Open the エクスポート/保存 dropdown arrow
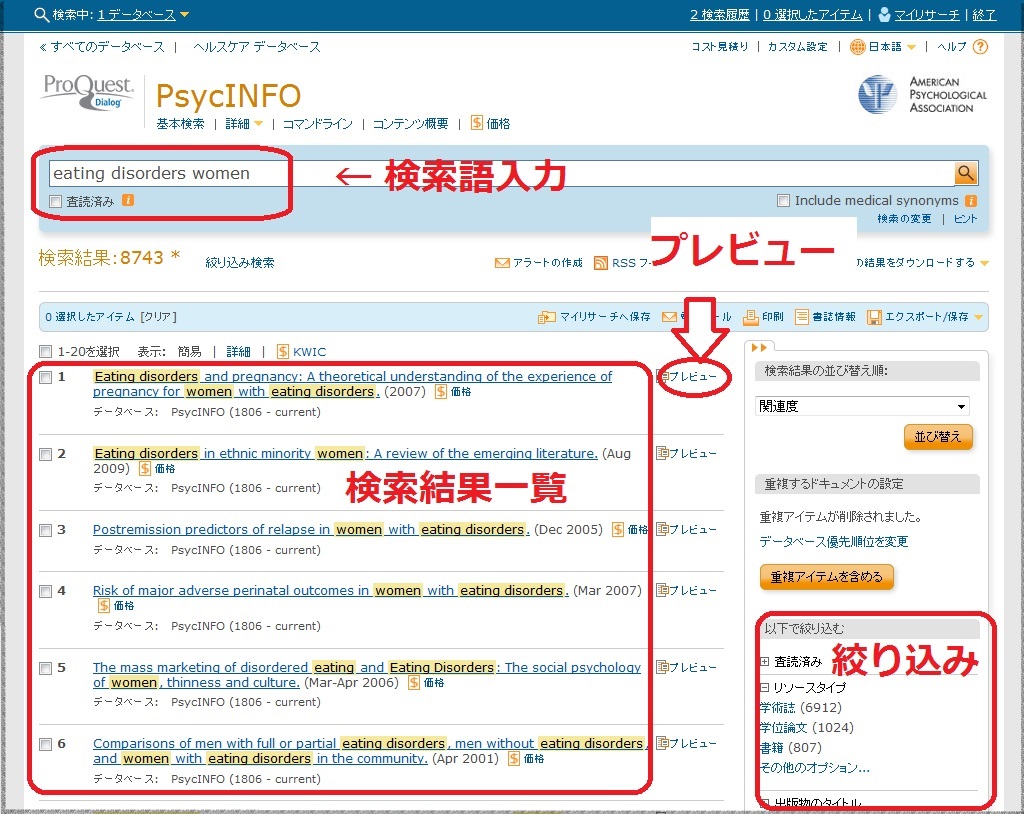The width and height of the screenshot is (1024, 814). click(x=978, y=317)
